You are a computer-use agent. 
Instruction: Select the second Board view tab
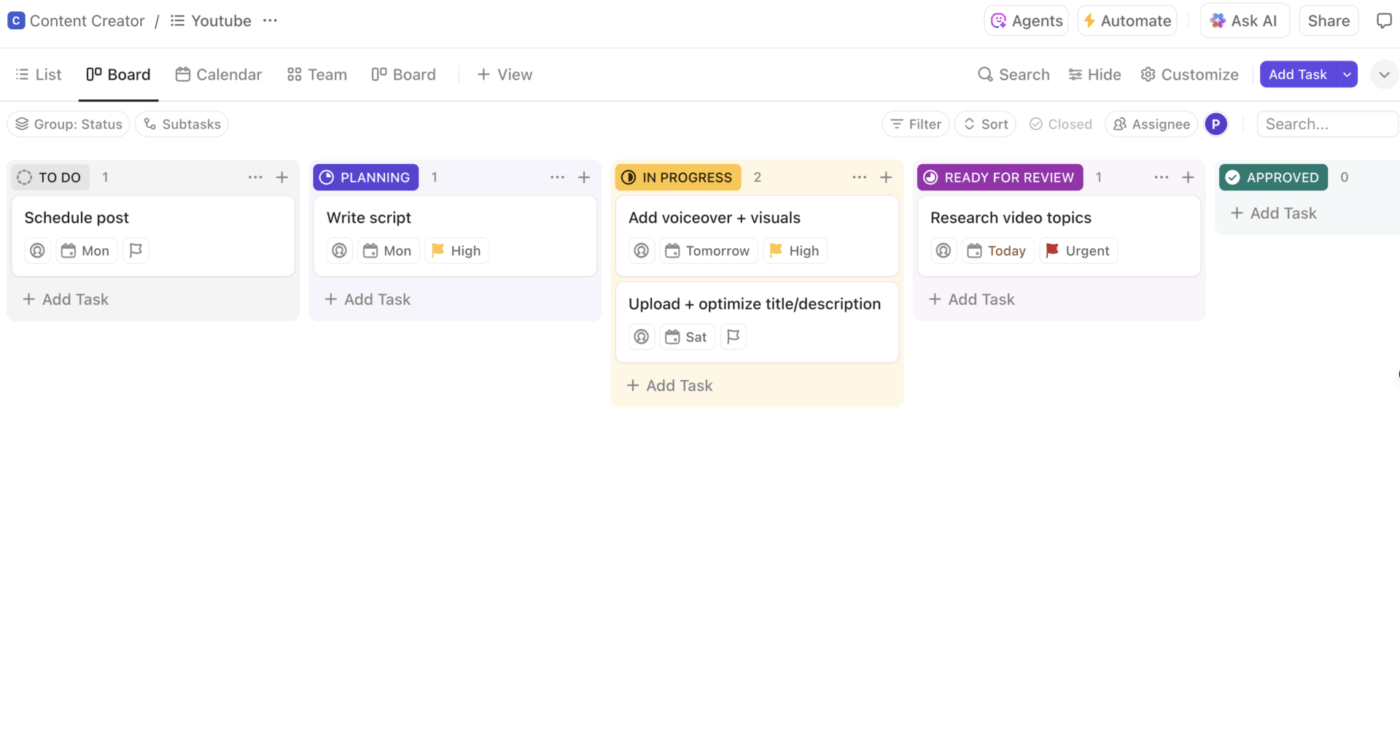point(404,74)
